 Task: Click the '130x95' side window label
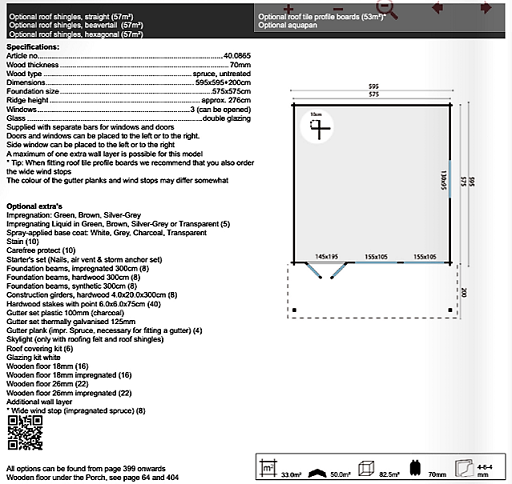click(443, 180)
